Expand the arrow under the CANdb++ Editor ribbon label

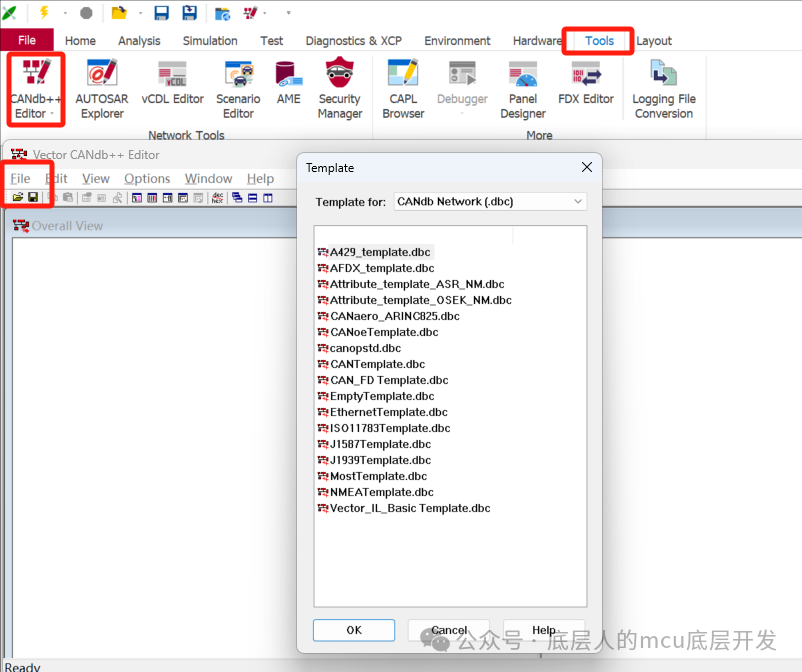52,114
